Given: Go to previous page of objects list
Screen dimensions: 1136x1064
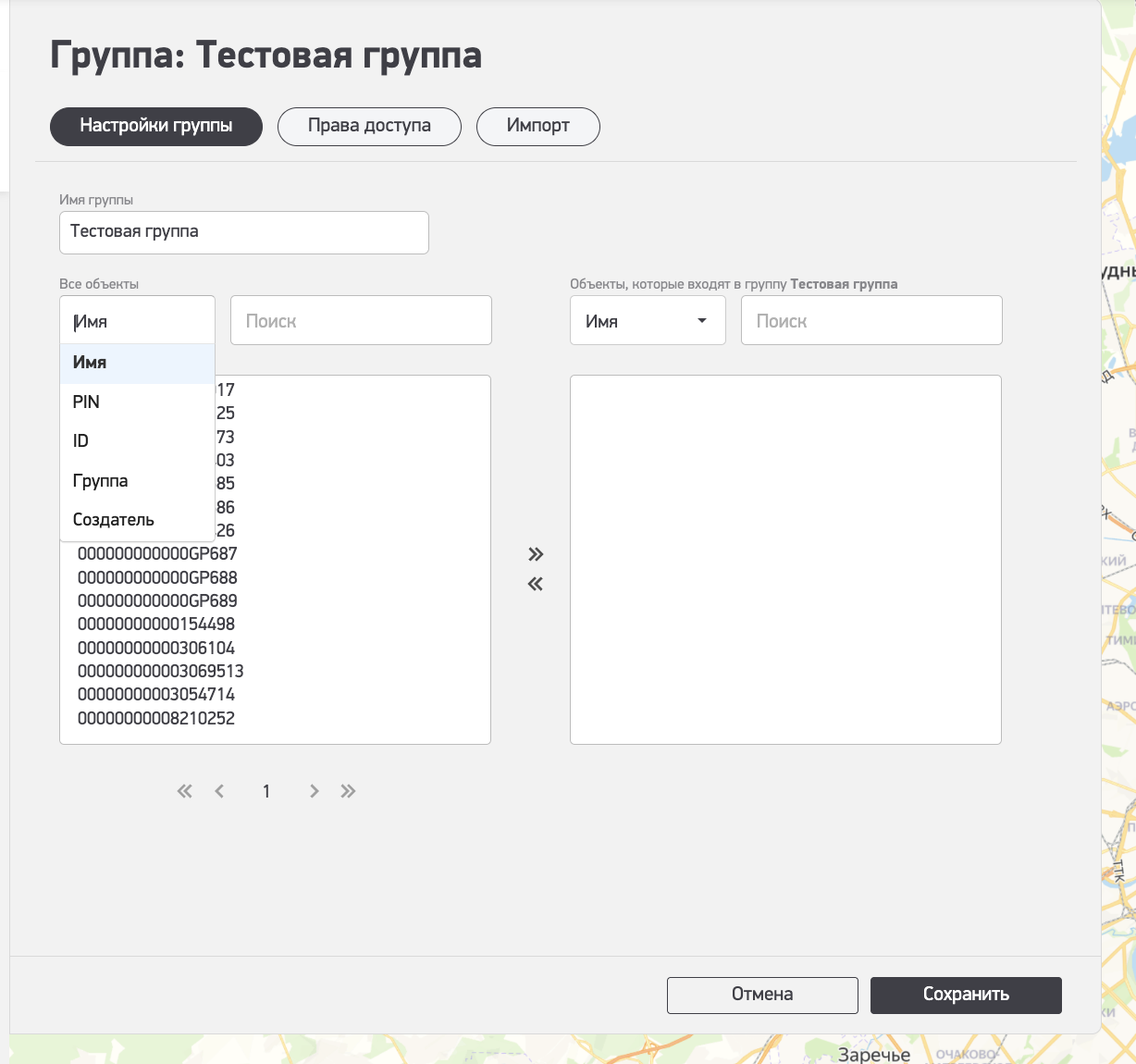Looking at the screenshot, I should point(219,791).
